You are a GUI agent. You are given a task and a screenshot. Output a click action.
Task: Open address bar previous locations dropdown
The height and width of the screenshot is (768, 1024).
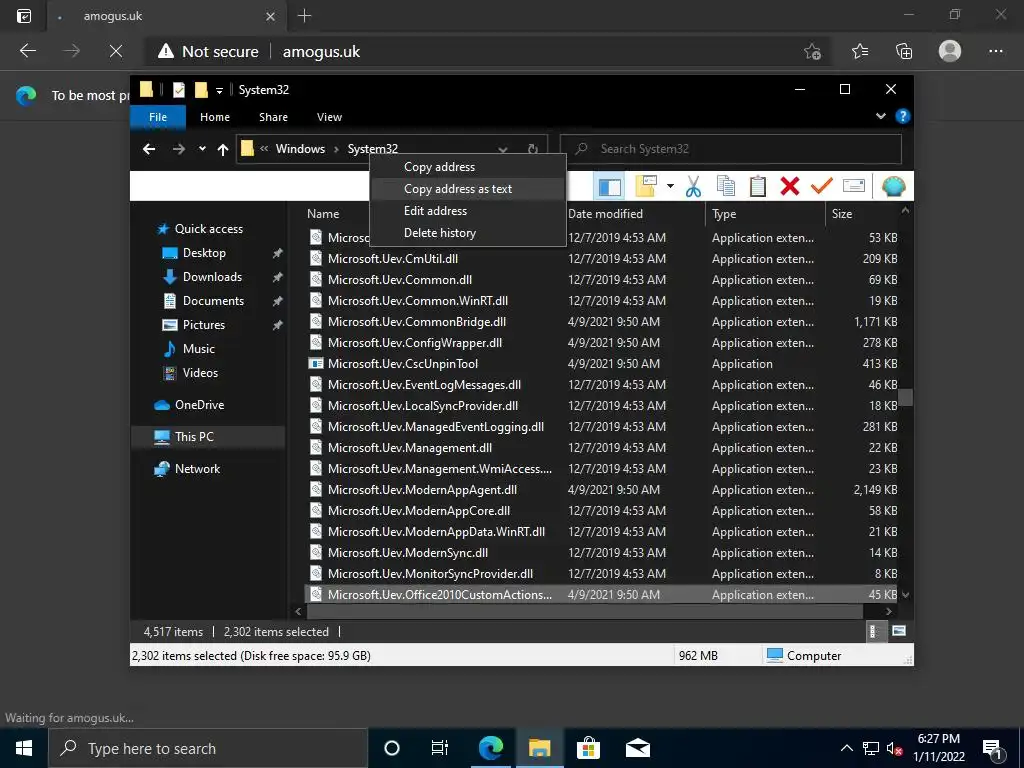(x=503, y=149)
